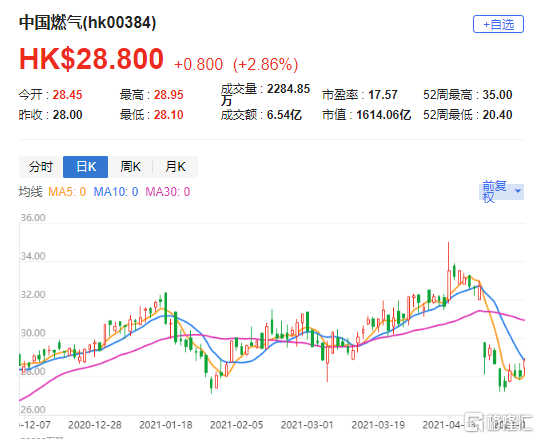Image resolution: width=539 pixels, height=439 pixels.
Task: Click 成交额 value 6.54亿
Action: click(x=284, y=114)
